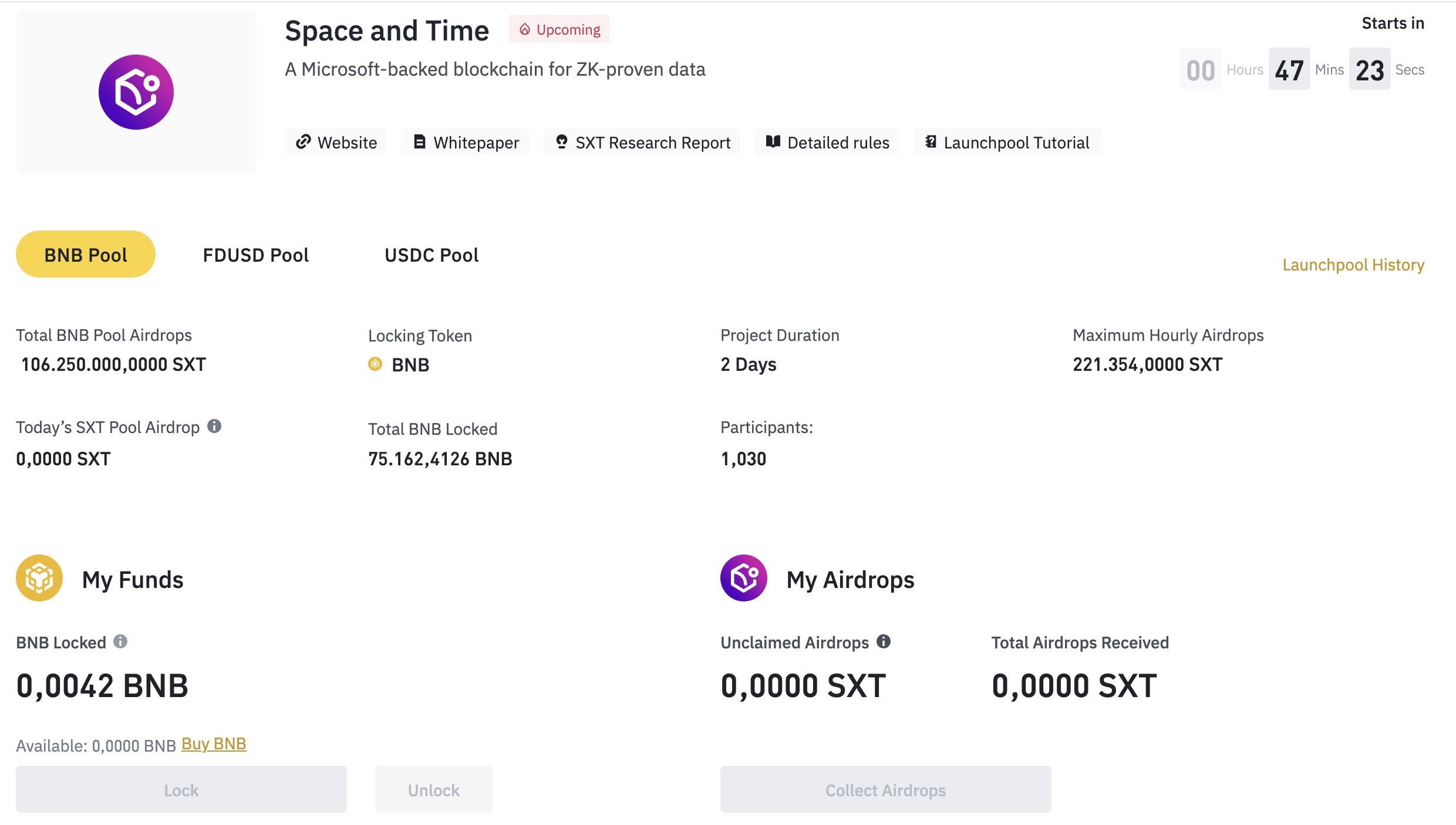The image size is (1456, 825).
Task: Click the 221.354,0000 SXT value
Action: coord(1148,364)
